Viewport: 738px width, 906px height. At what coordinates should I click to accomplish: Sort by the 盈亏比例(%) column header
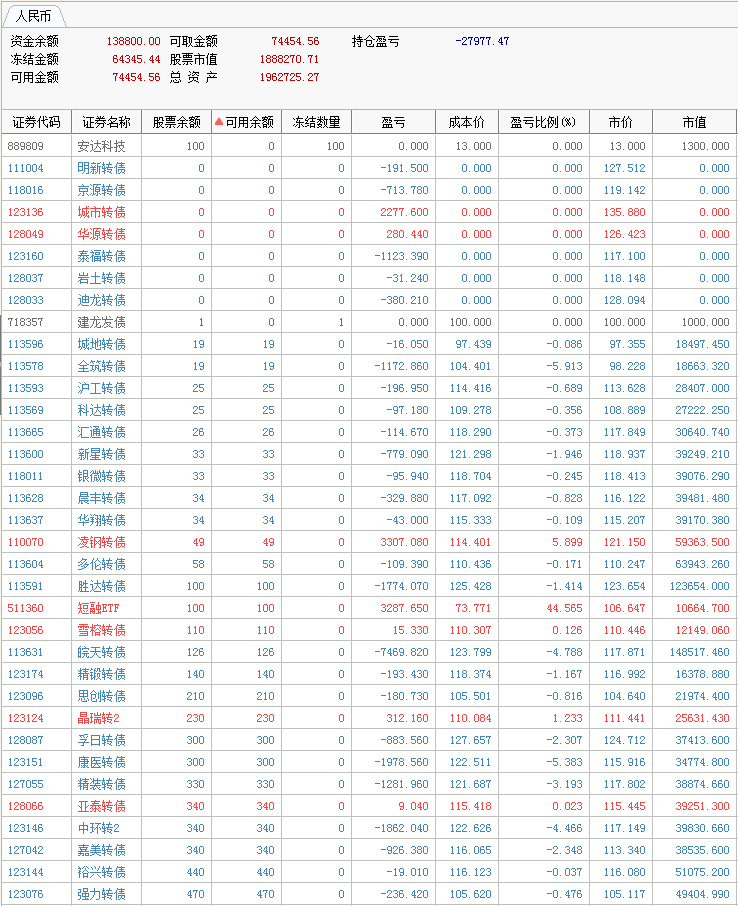pos(544,122)
